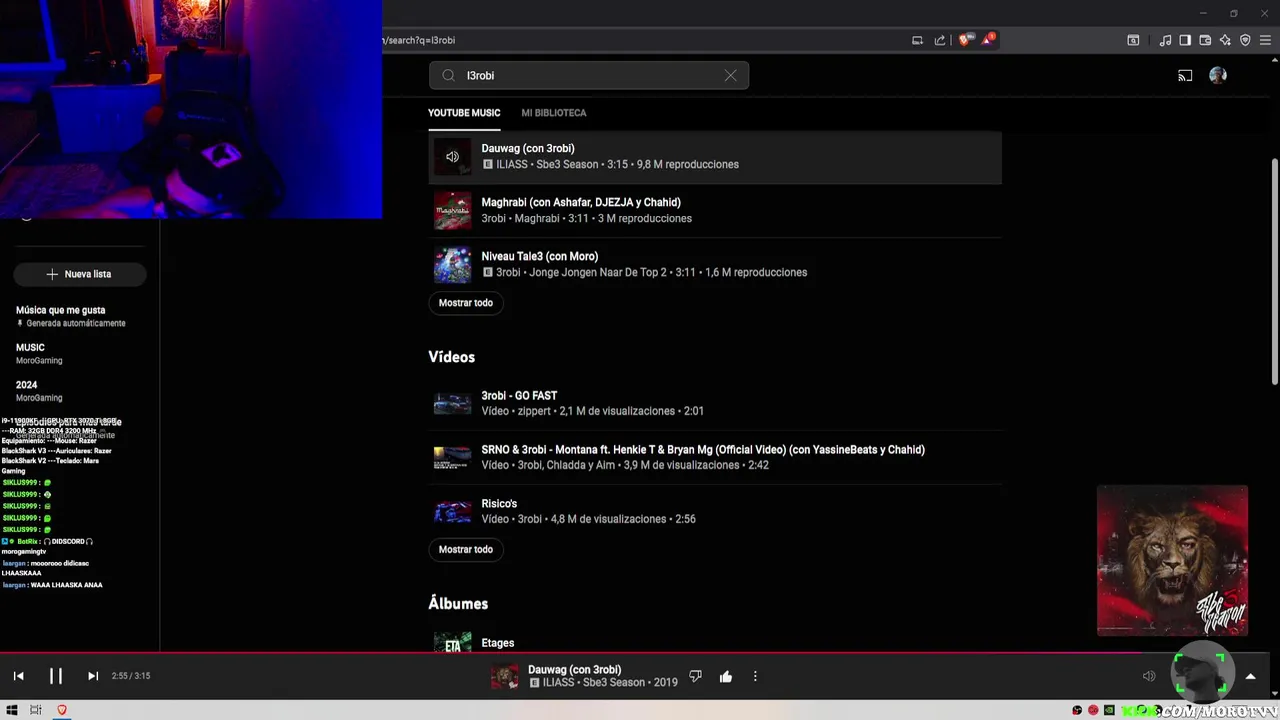Open Task View on the taskbar
Viewport: 1280px width, 720px height.
pyautogui.click(x=36, y=710)
